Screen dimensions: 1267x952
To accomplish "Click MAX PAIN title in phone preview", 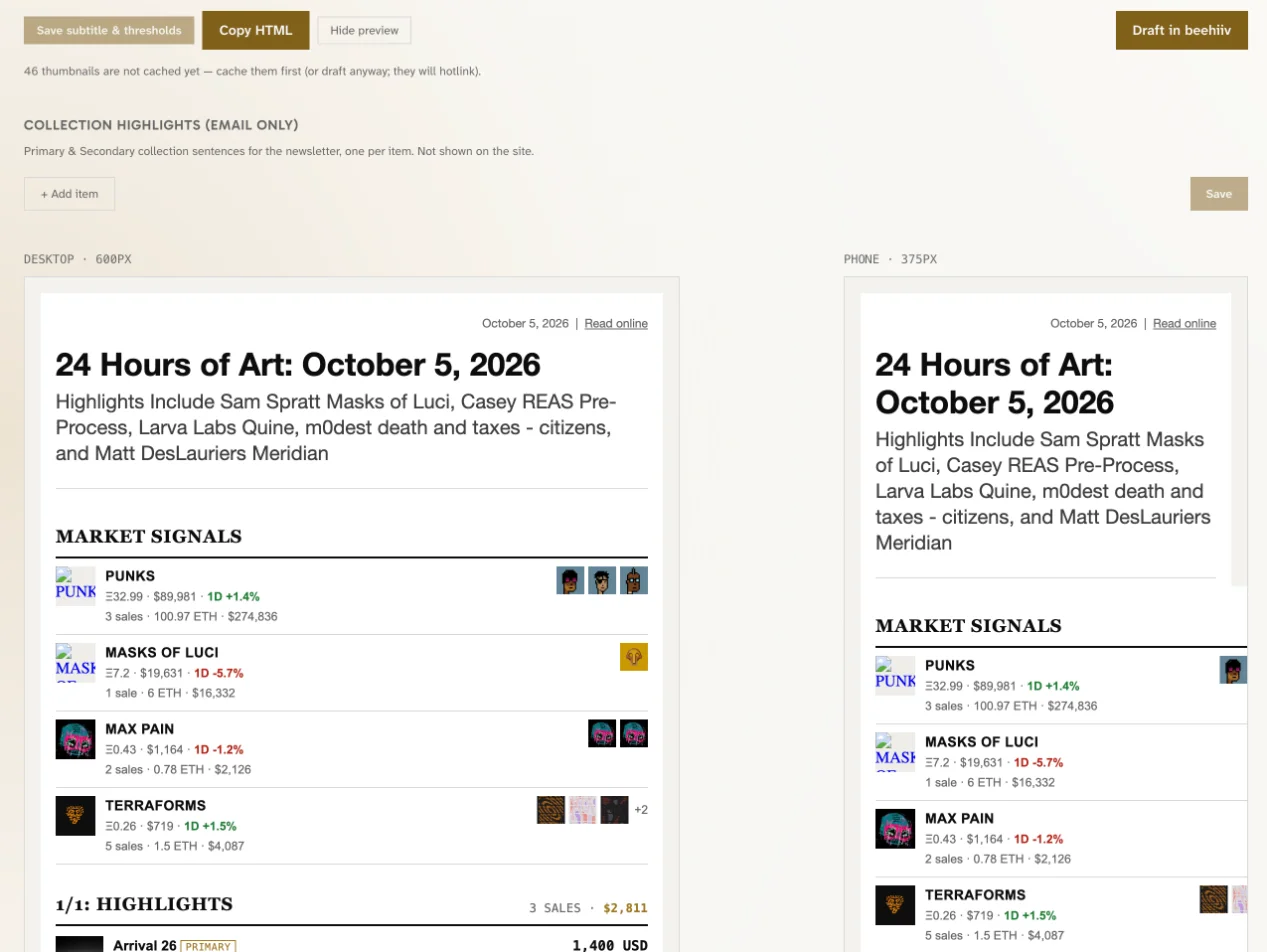I will pyautogui.click(x=960, y=818).
